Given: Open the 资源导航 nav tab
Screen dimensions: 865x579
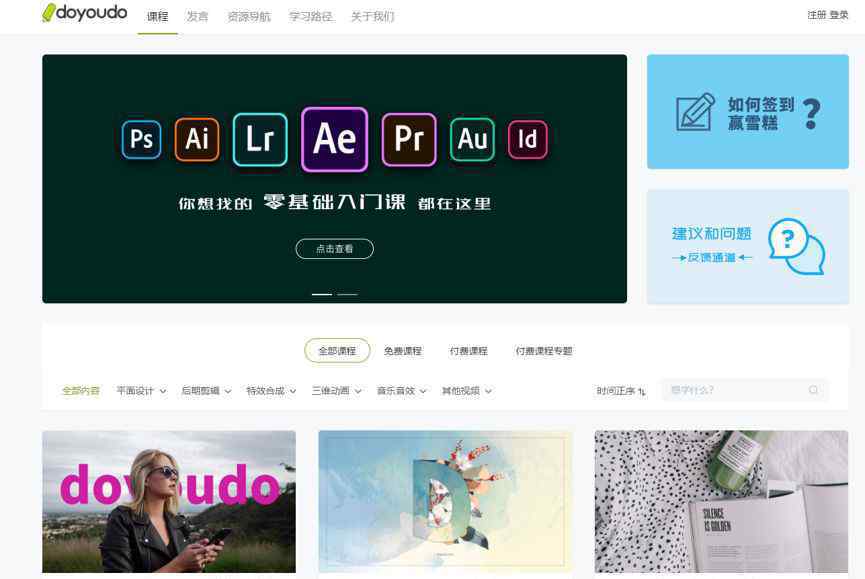Looking at the screenshot, I should [x=249, y=17].
